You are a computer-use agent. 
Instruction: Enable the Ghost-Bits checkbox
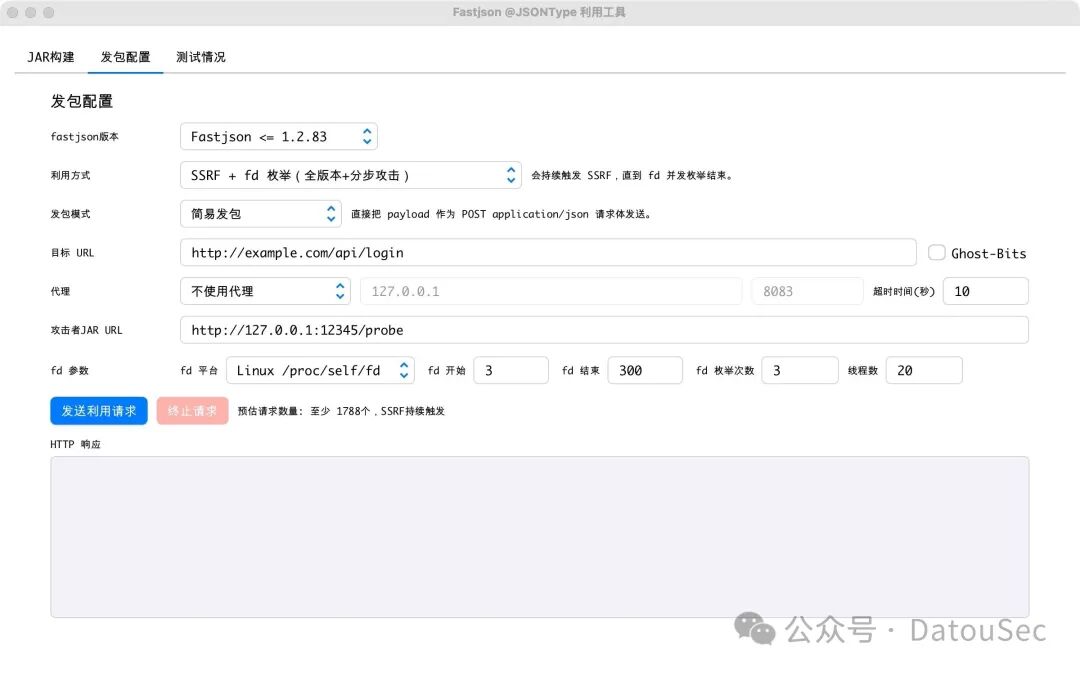936,252
